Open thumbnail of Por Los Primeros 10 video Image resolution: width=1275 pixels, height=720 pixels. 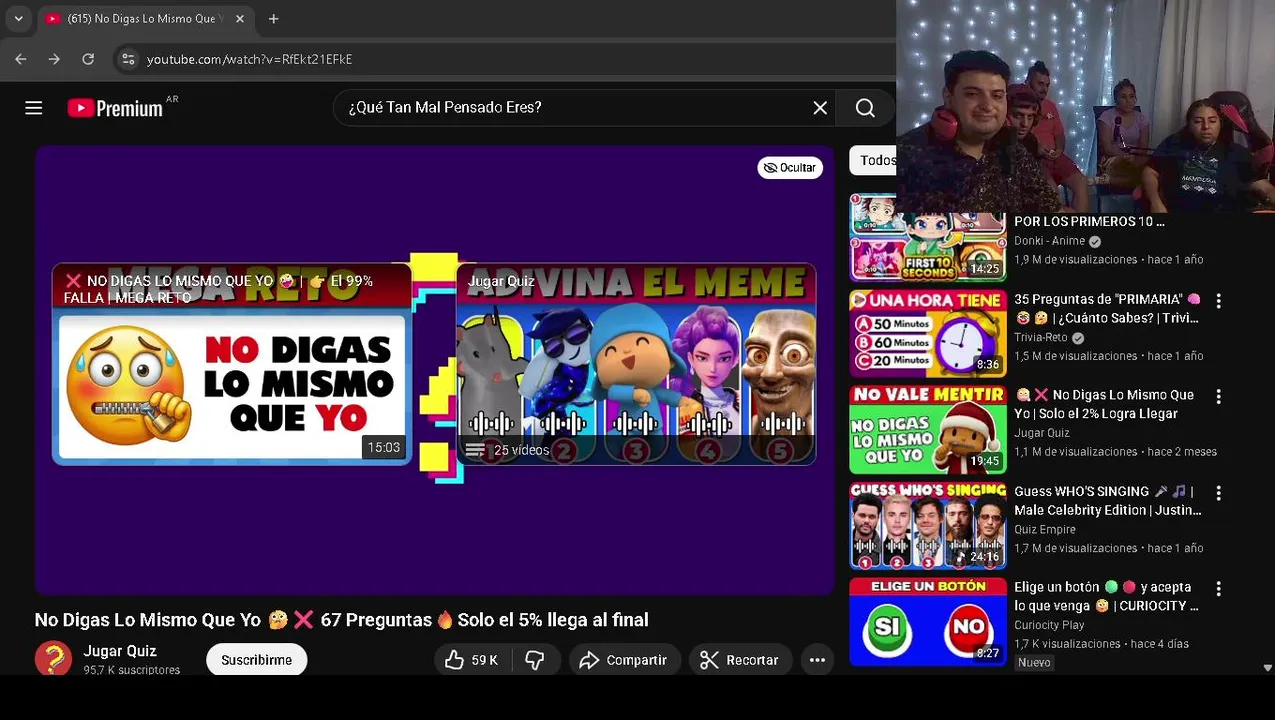point(928,240)
